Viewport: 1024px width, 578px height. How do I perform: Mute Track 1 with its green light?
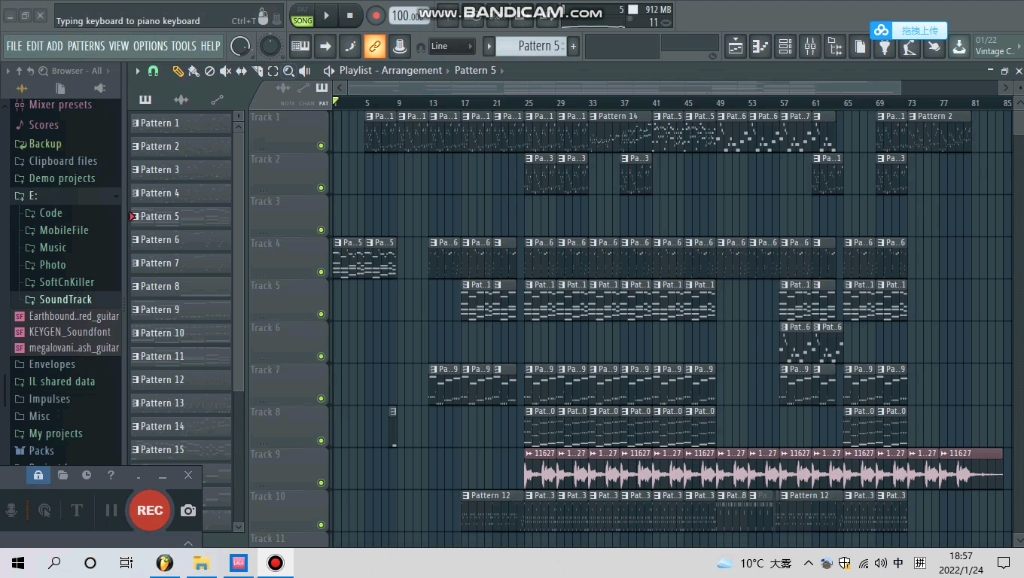[x=321, y=146]
